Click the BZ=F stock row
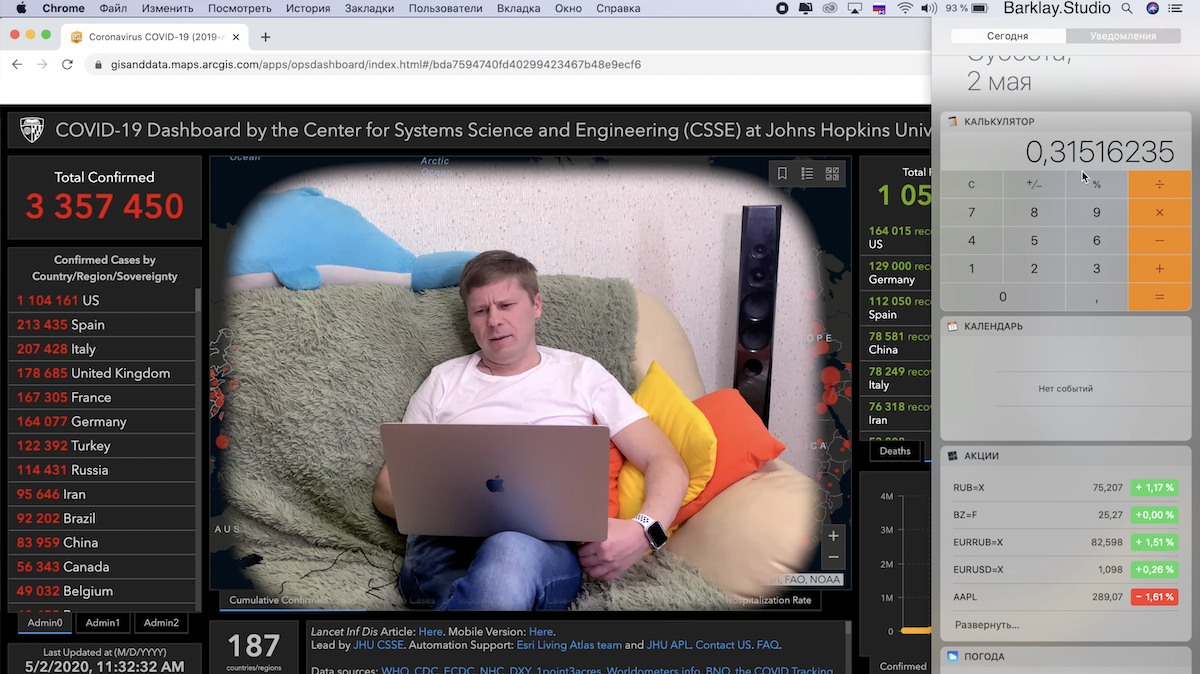The image size is (1200, 674). point(1066,515)
